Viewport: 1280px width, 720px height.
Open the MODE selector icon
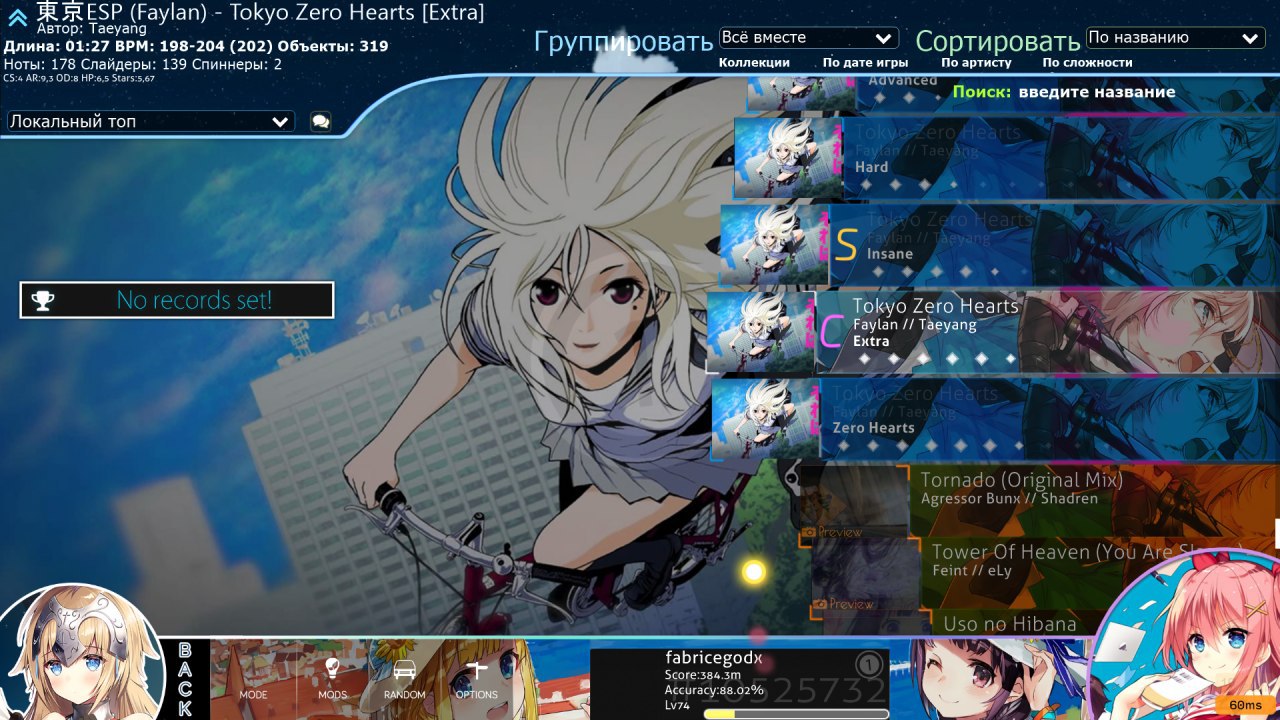[x=253, y=678]
